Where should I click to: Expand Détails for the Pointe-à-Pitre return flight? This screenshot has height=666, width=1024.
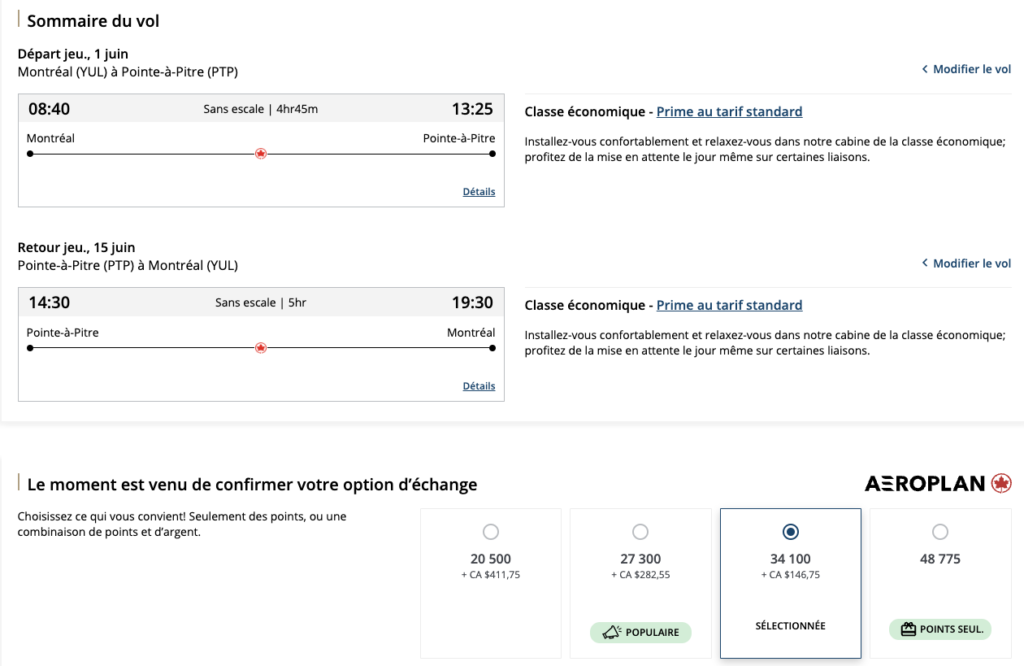(x=478, y=386)
